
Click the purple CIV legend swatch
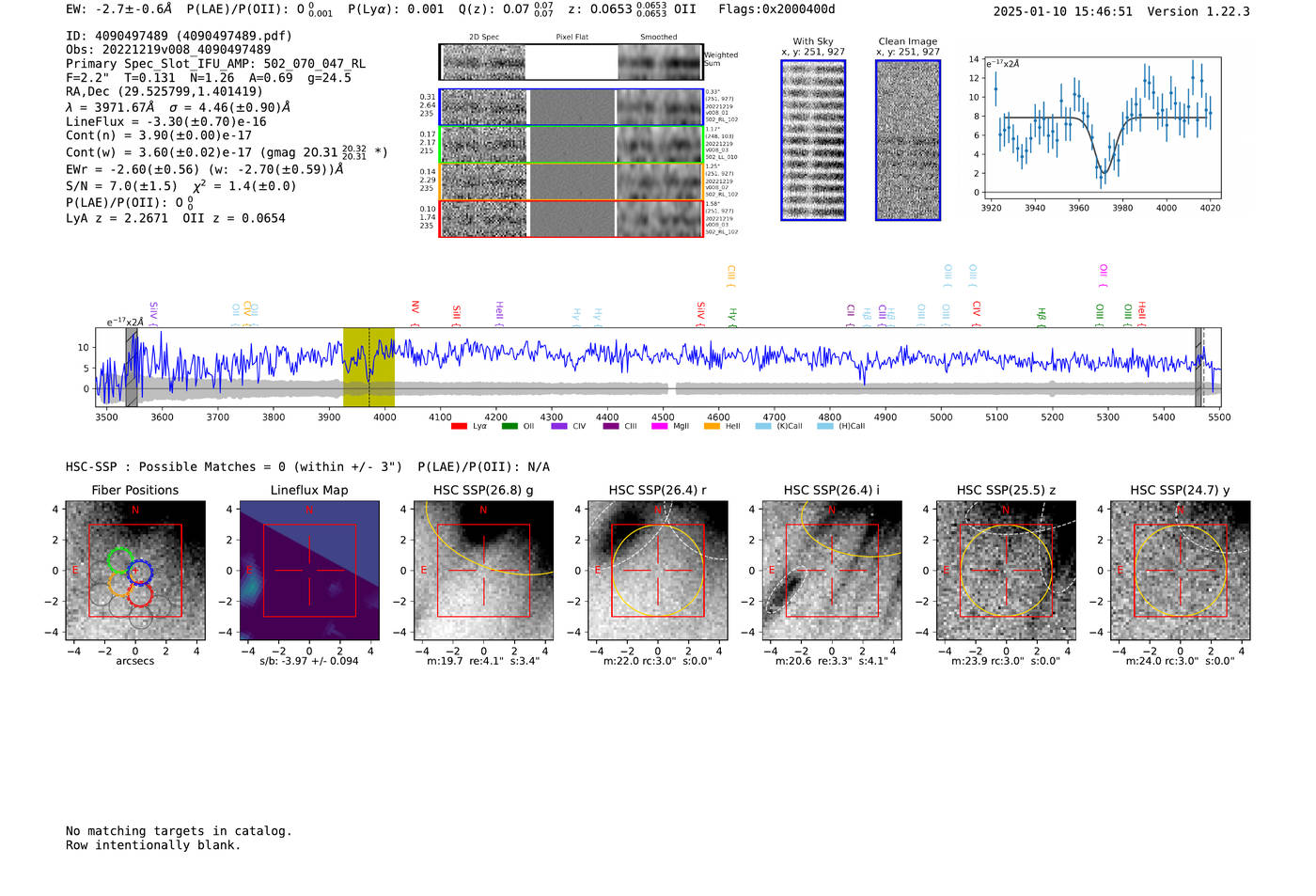[x=559, y=427]
